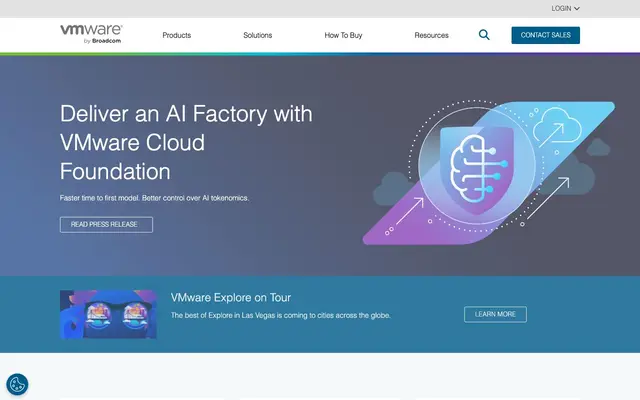Click the 'Deliver an AI Factory' headline

coord(186,142)
